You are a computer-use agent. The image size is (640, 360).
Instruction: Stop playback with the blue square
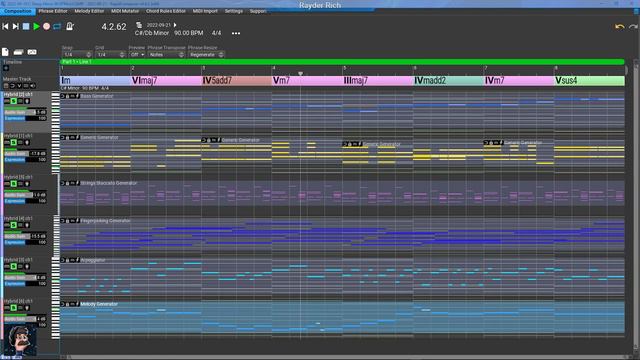(26, 27)
